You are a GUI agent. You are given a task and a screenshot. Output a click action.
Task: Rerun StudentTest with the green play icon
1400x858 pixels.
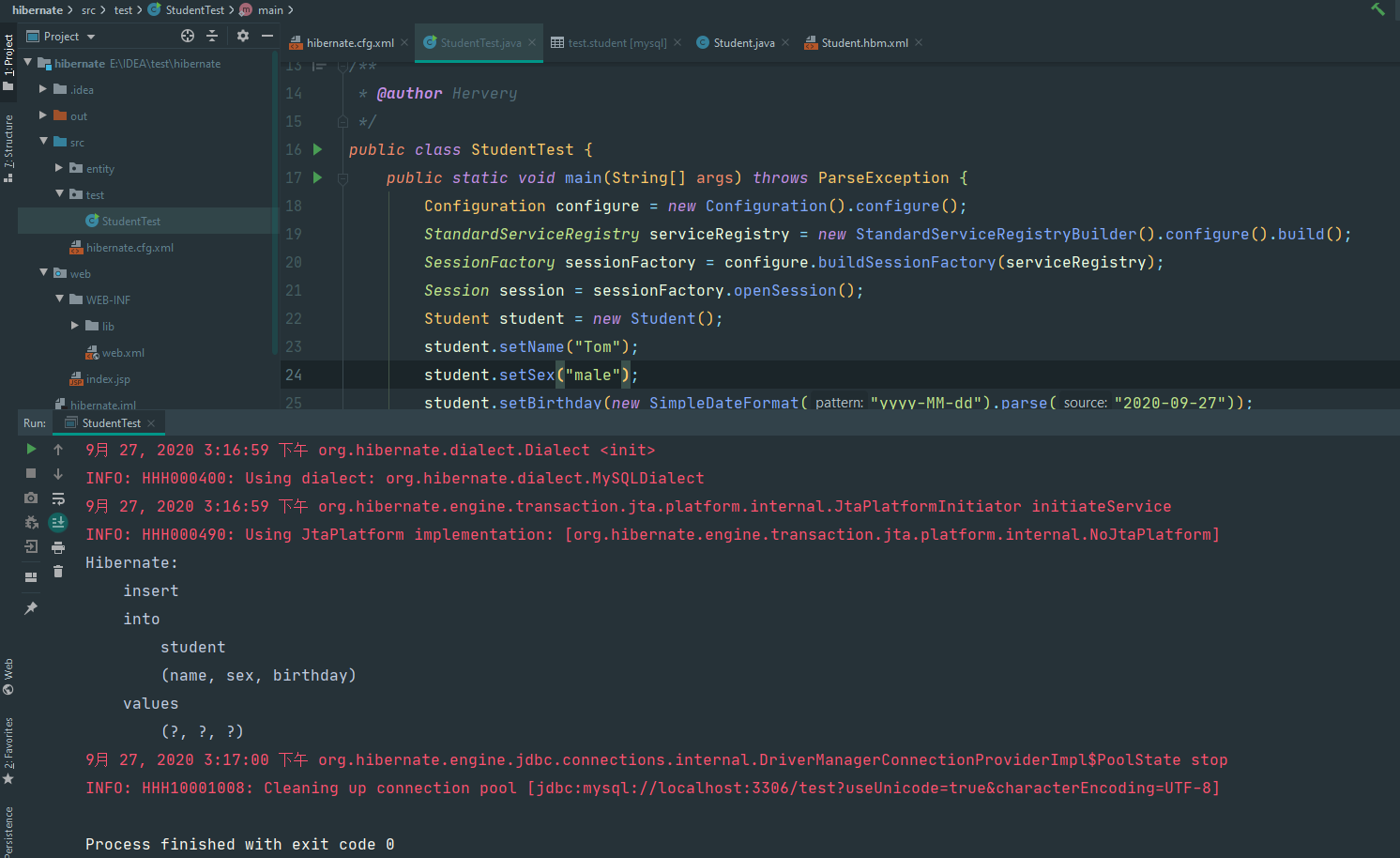(31, 449)
